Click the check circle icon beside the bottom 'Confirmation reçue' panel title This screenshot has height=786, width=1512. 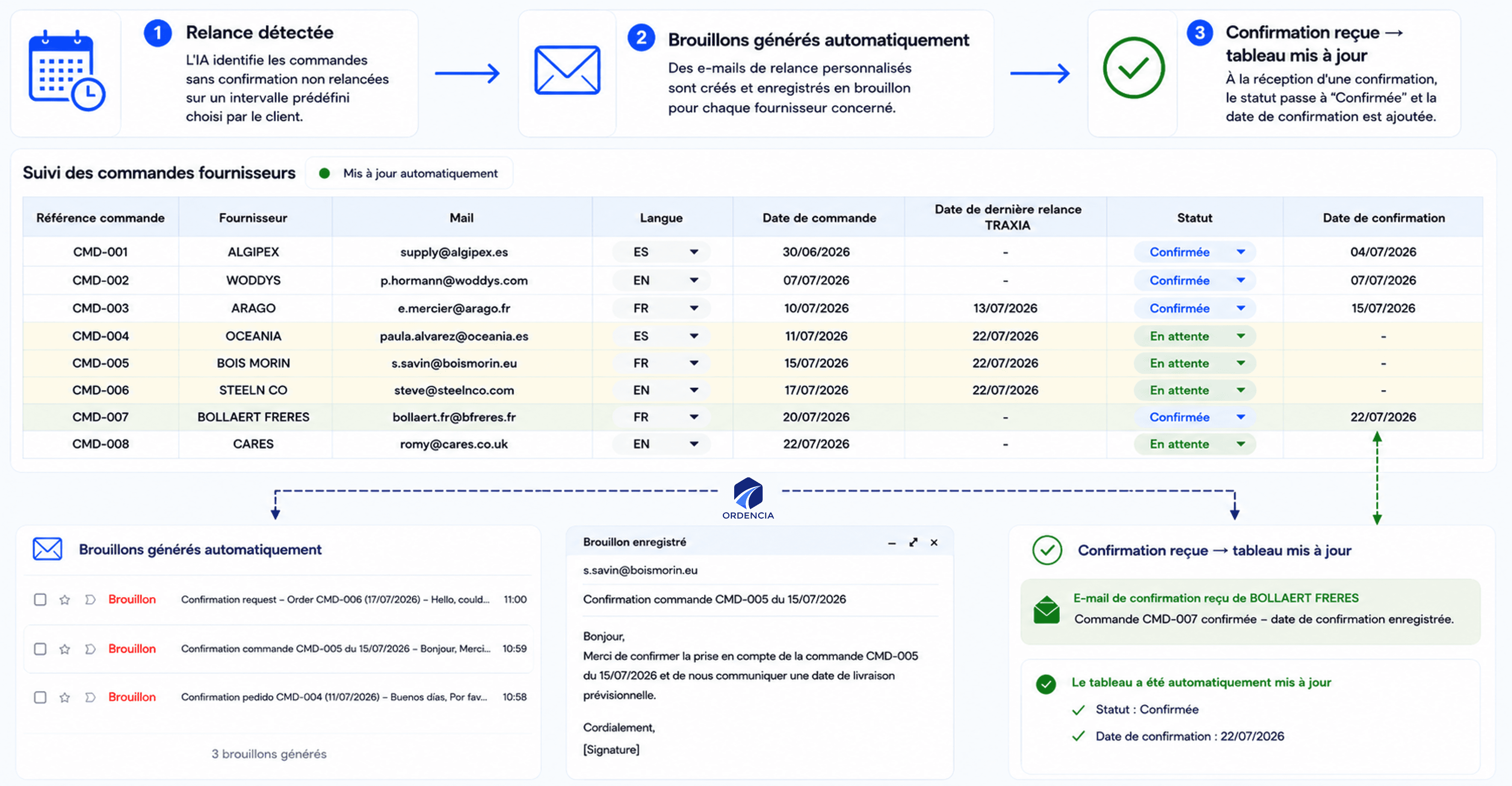pyautogui.click(x=1047, y=550)
